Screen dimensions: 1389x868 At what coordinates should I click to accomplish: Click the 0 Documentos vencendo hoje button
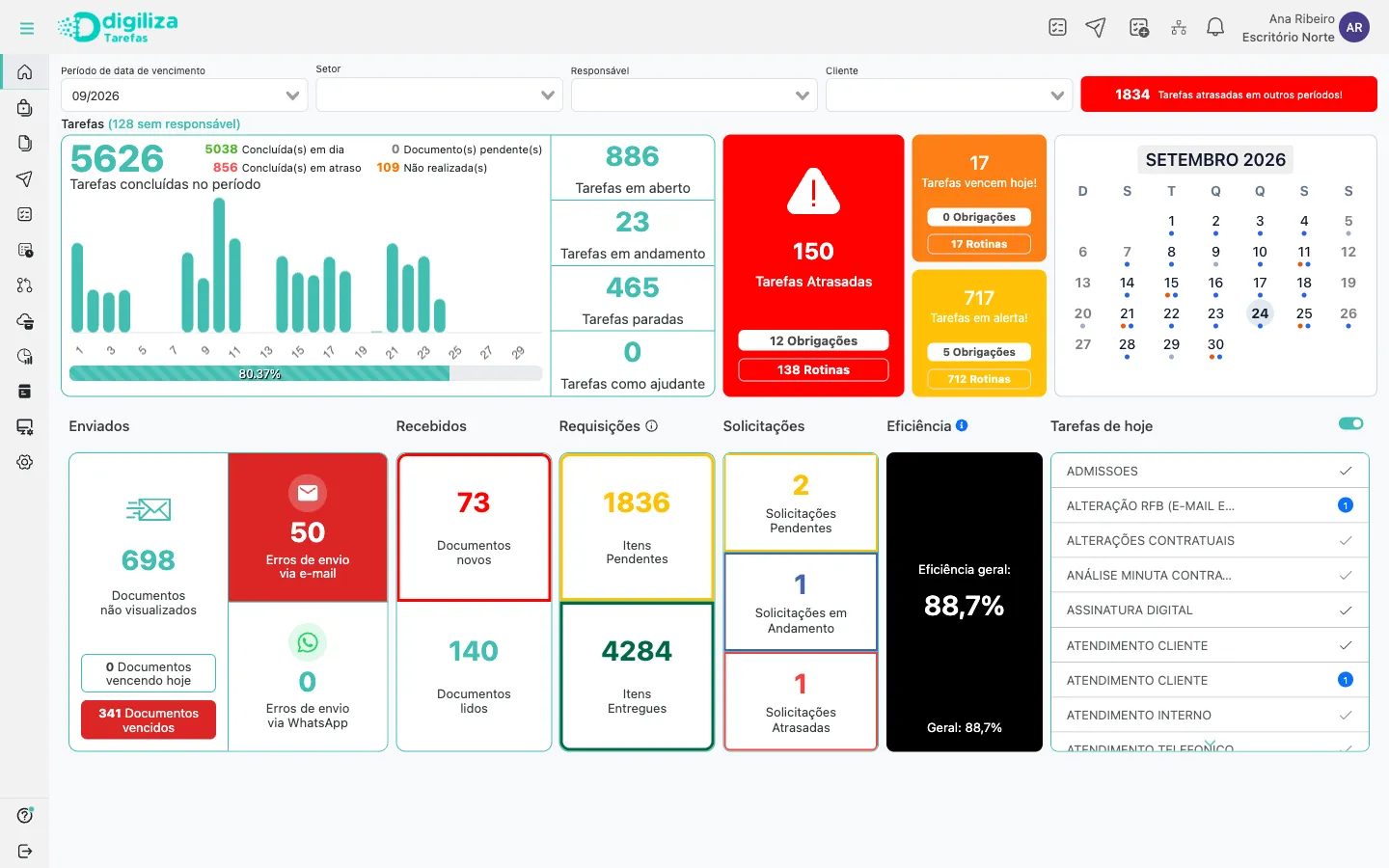pos(149,673)
